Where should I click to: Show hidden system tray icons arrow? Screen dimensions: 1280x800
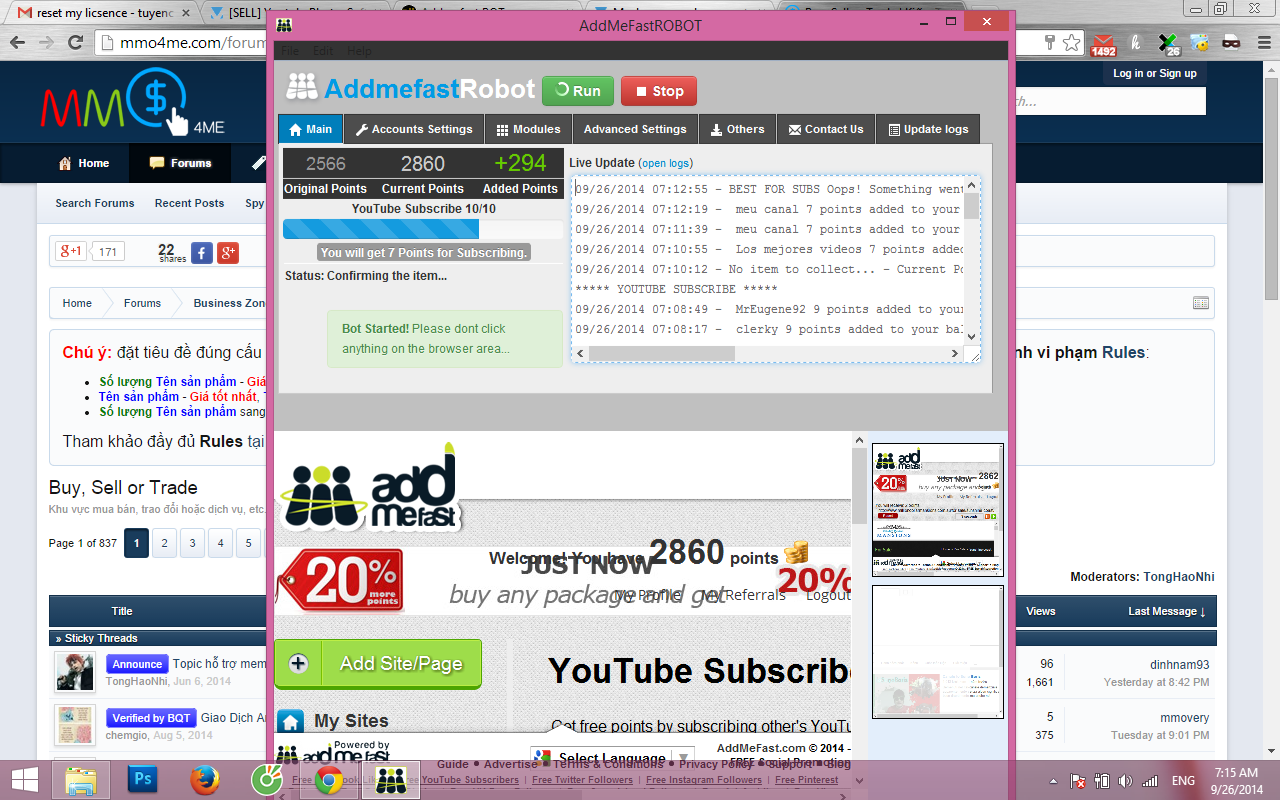coord(1054,780)
